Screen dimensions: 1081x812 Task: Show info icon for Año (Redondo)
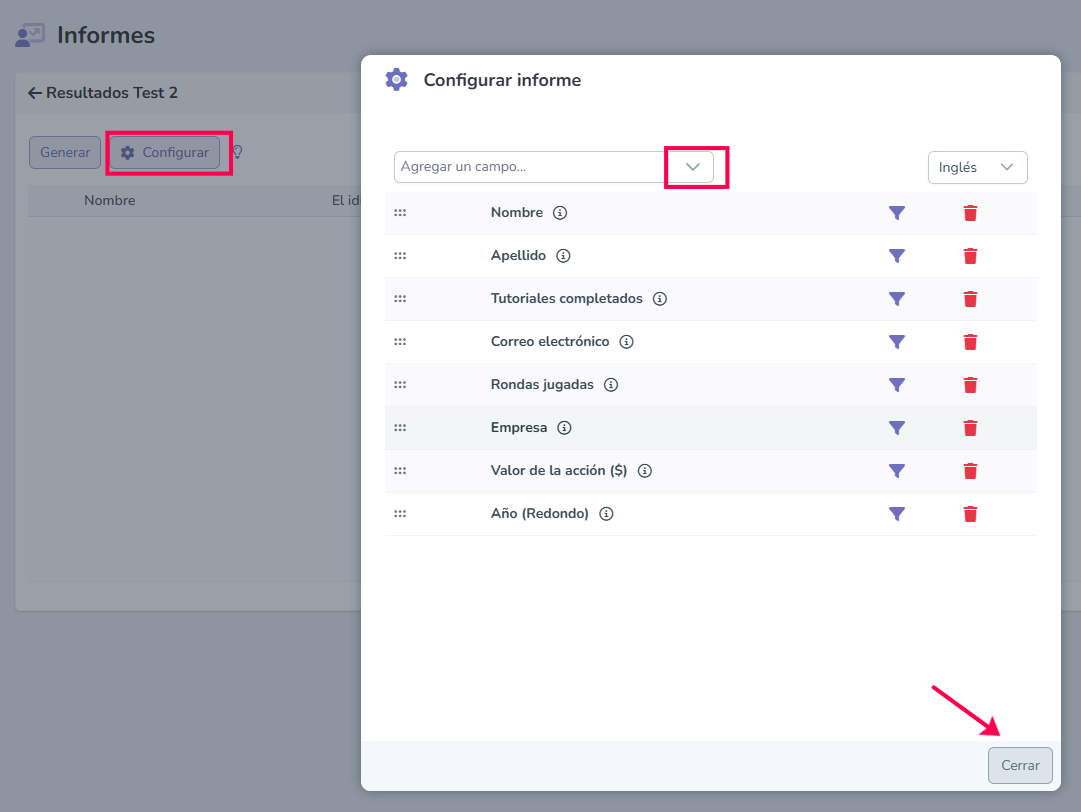[x=606, y=514]
